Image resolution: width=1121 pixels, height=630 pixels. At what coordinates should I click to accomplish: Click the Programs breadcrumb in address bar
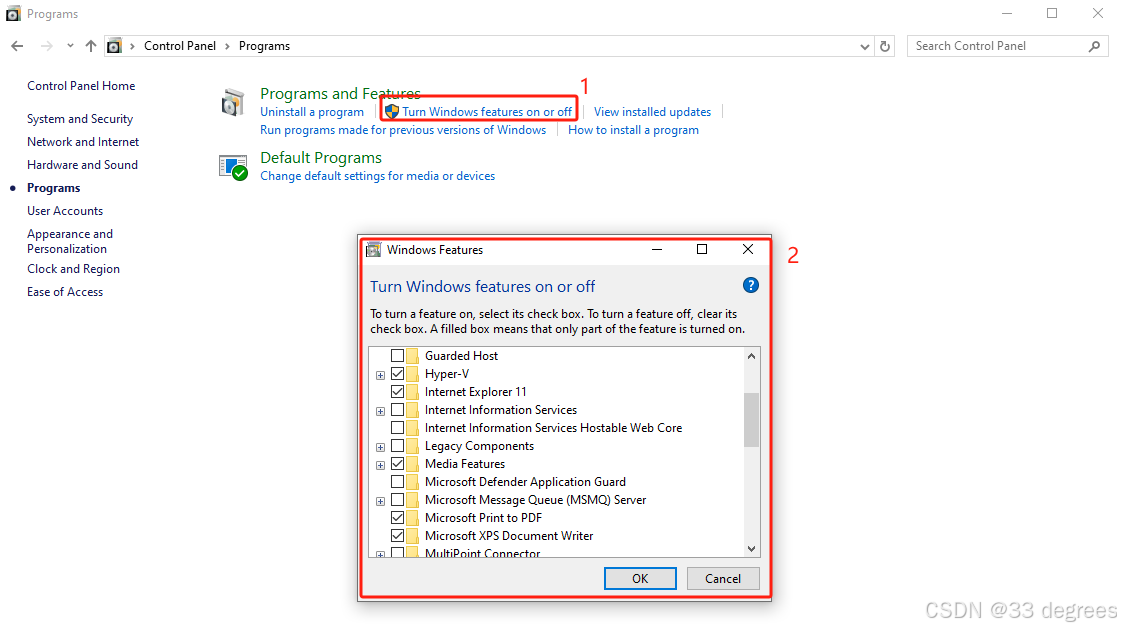pos(264,46)
